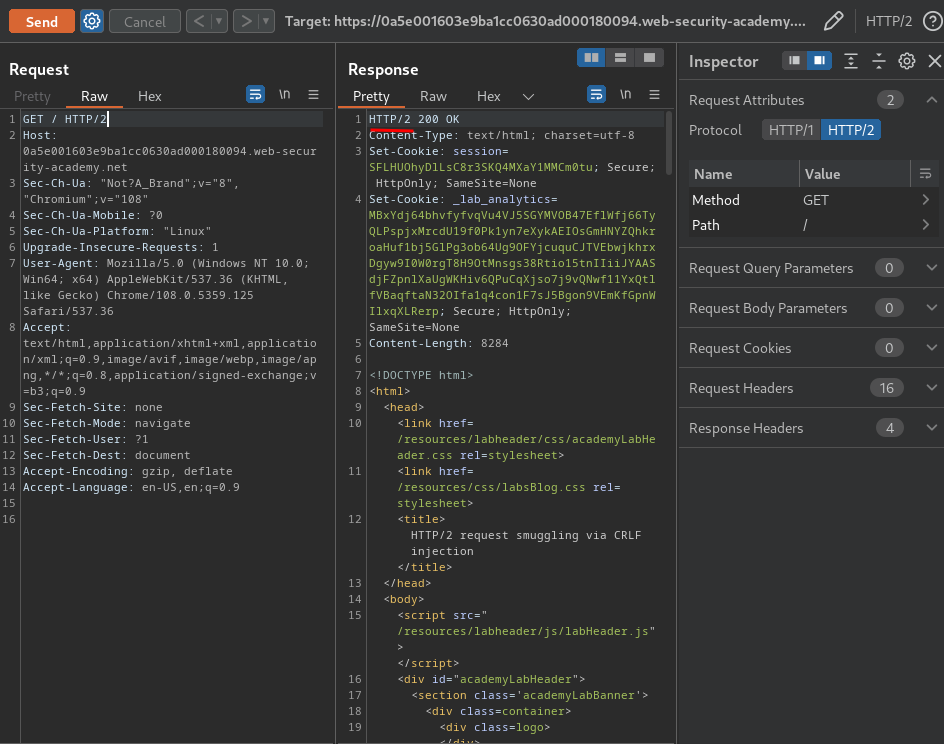Open the forward history dropdown arrow
Image resolution: width=944 pixels, height=744 pixels.
coord(266,22)
